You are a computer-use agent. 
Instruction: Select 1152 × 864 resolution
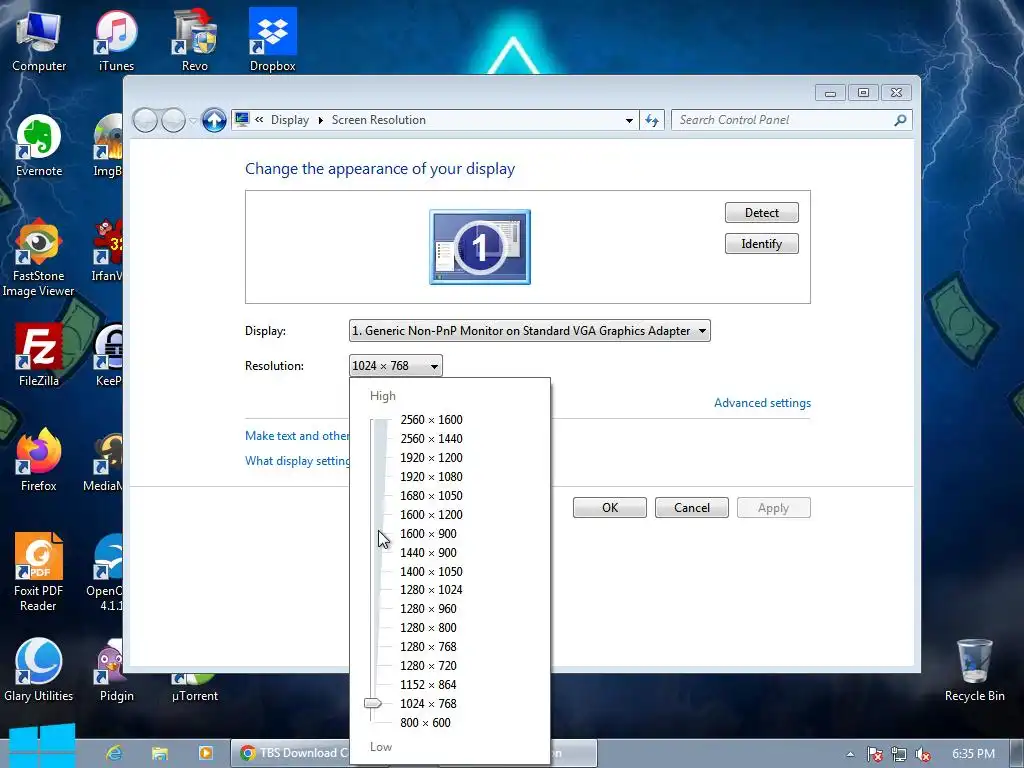[428, 684]
